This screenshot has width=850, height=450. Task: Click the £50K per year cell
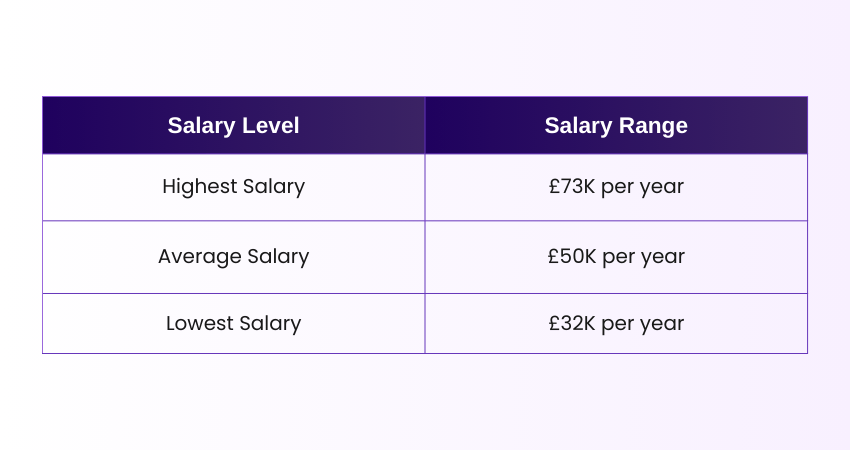[x=616, y=257]
